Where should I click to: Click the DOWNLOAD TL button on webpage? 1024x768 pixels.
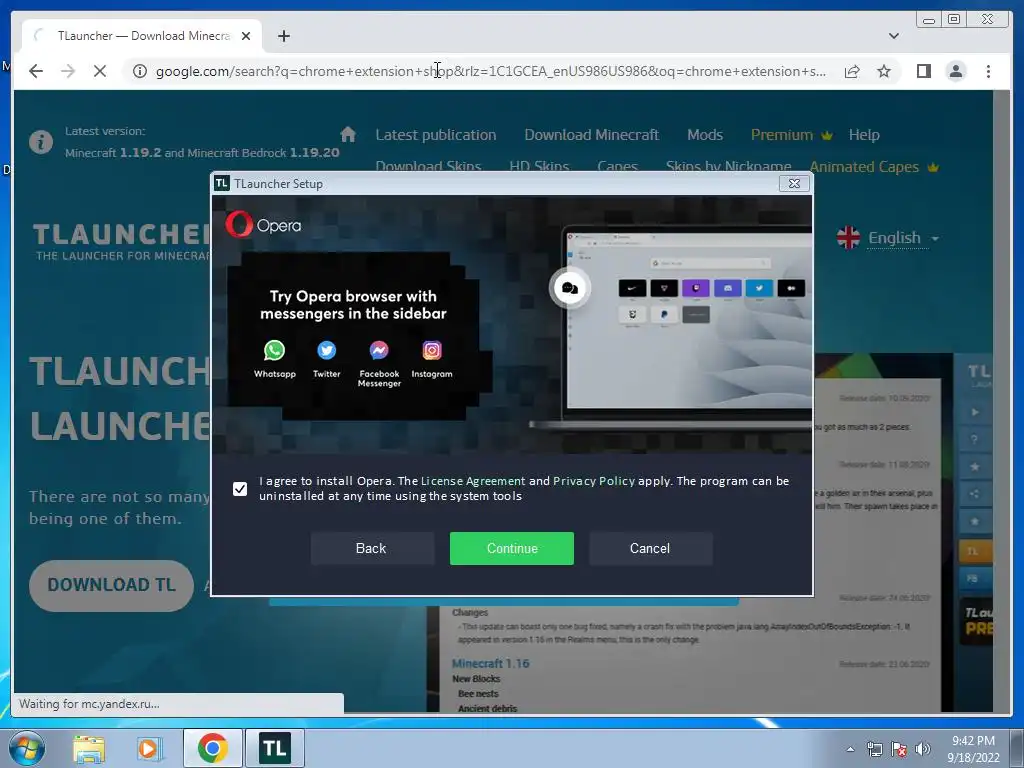click(112, 585)
